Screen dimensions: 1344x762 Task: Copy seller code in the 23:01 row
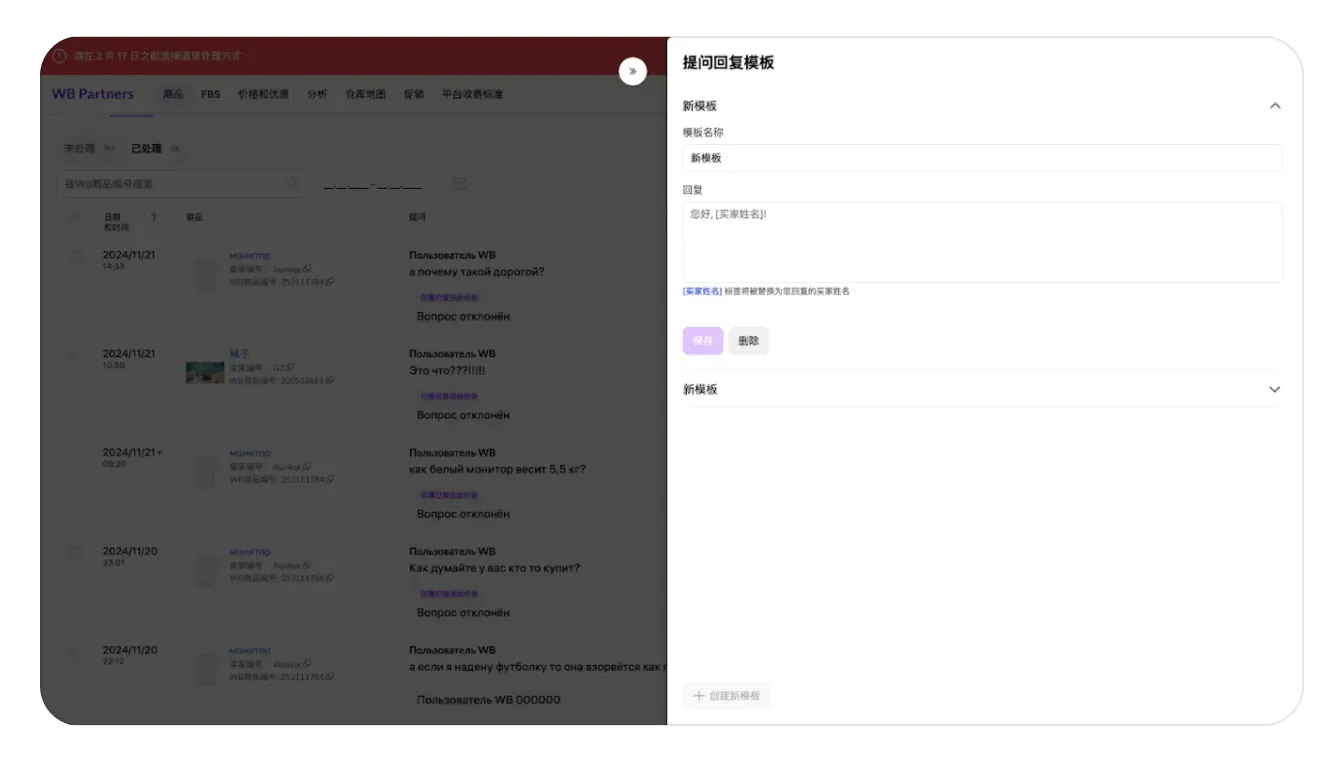coord(308,565)
